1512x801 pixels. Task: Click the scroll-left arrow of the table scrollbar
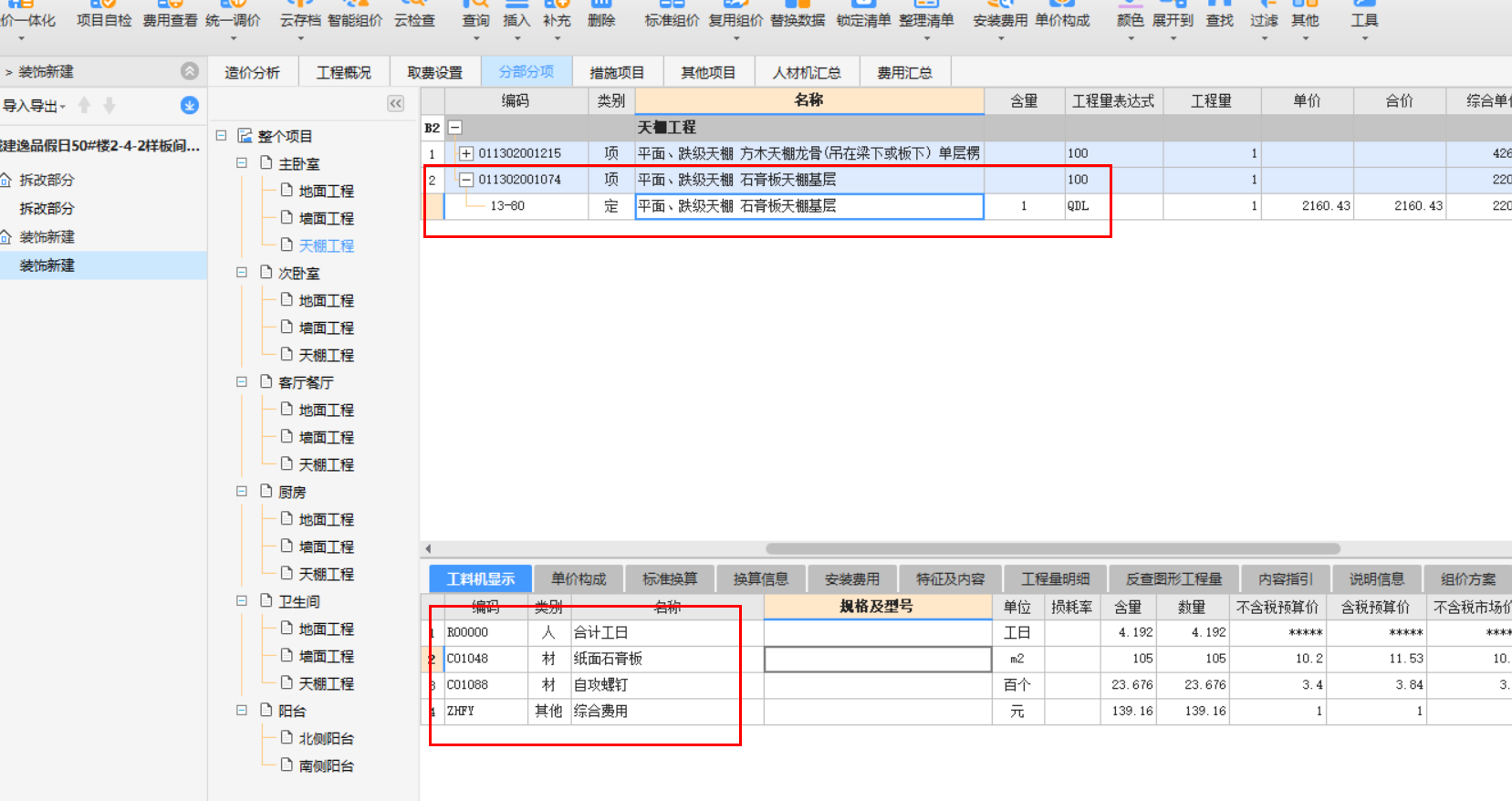pyautogui.click(x=428, y=549)
